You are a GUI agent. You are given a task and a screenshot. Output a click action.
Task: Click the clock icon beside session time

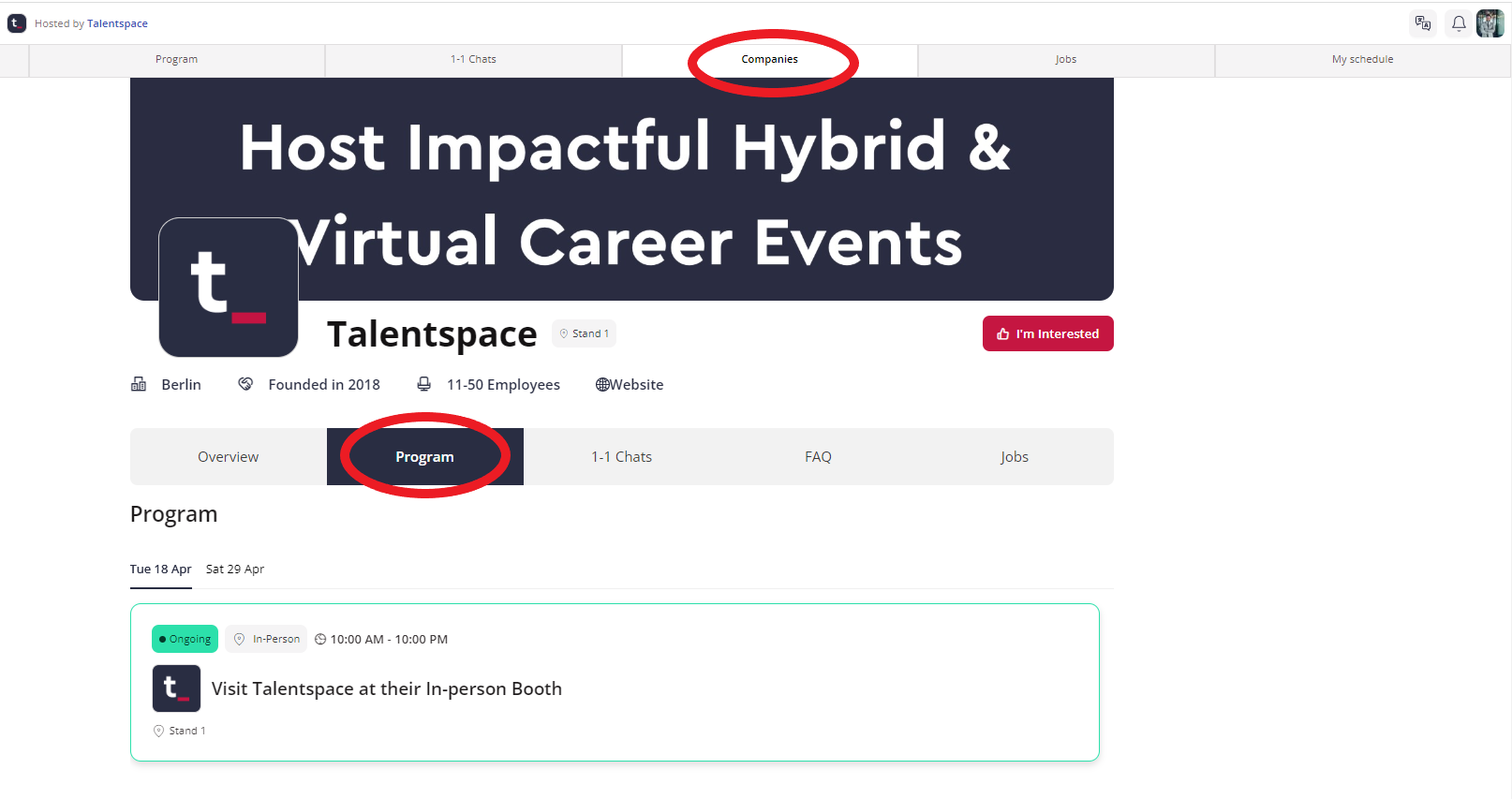(320, 639)
